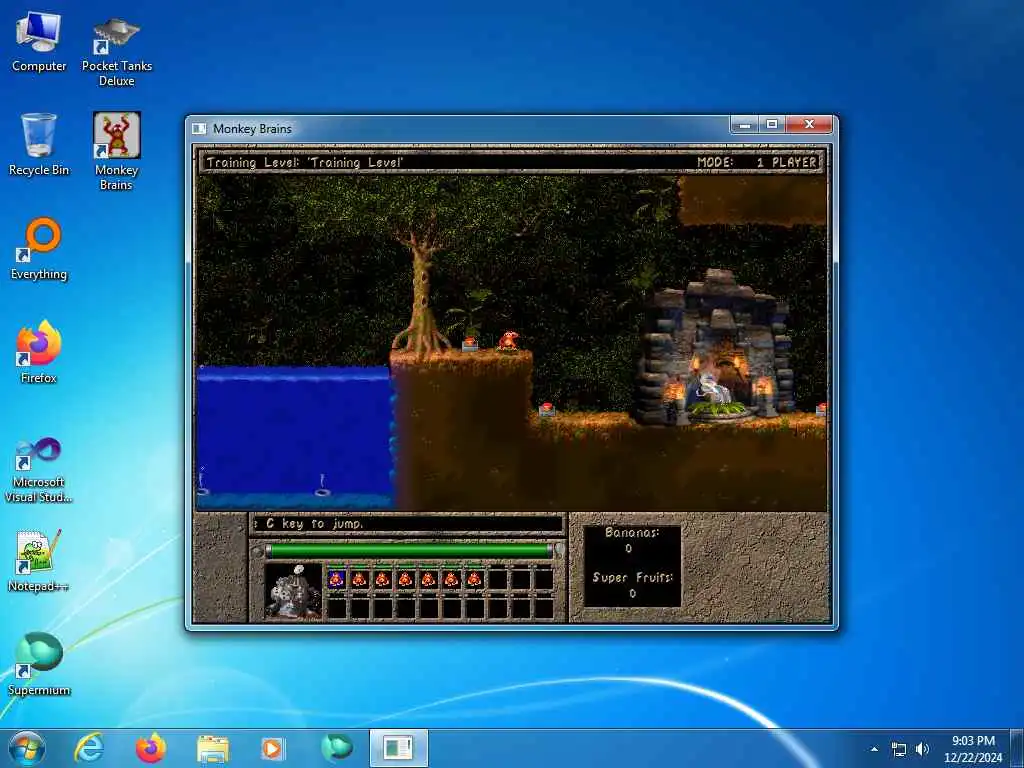
Task: Select the Firefox desktop shortcut
Action: (x=39, y=353)
